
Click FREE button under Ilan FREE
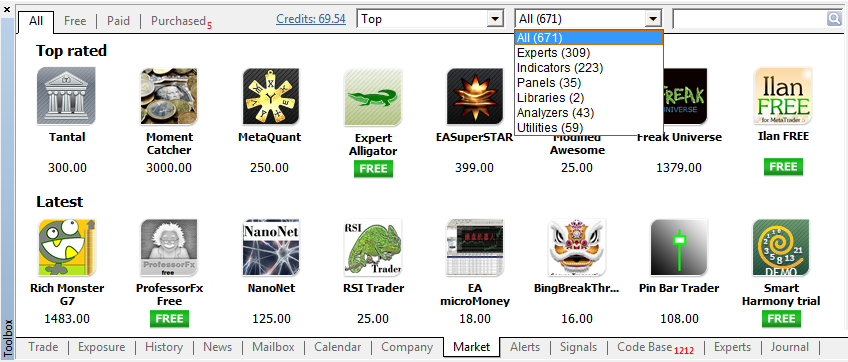coord(783,167)
